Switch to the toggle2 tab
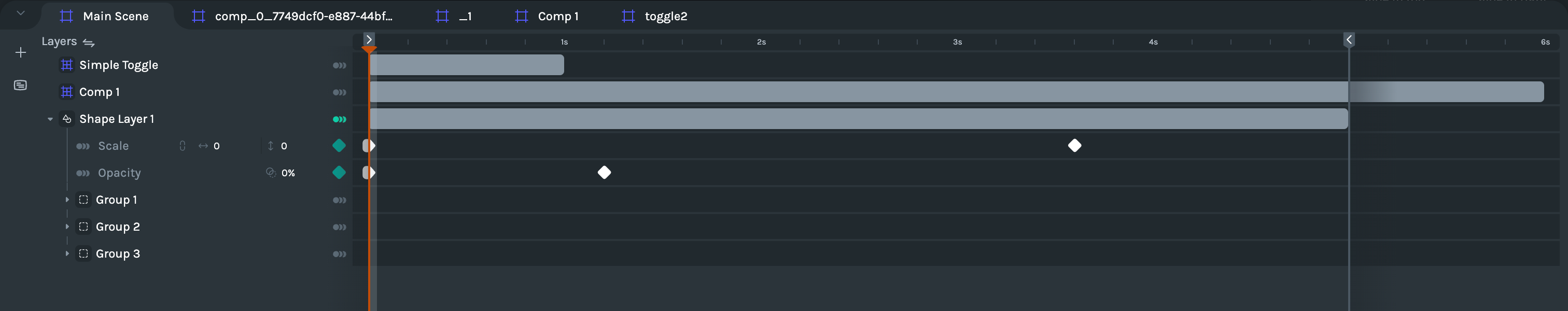This screenshot has width=1568, height=311. pyautogui.click(x=665, y=17)
